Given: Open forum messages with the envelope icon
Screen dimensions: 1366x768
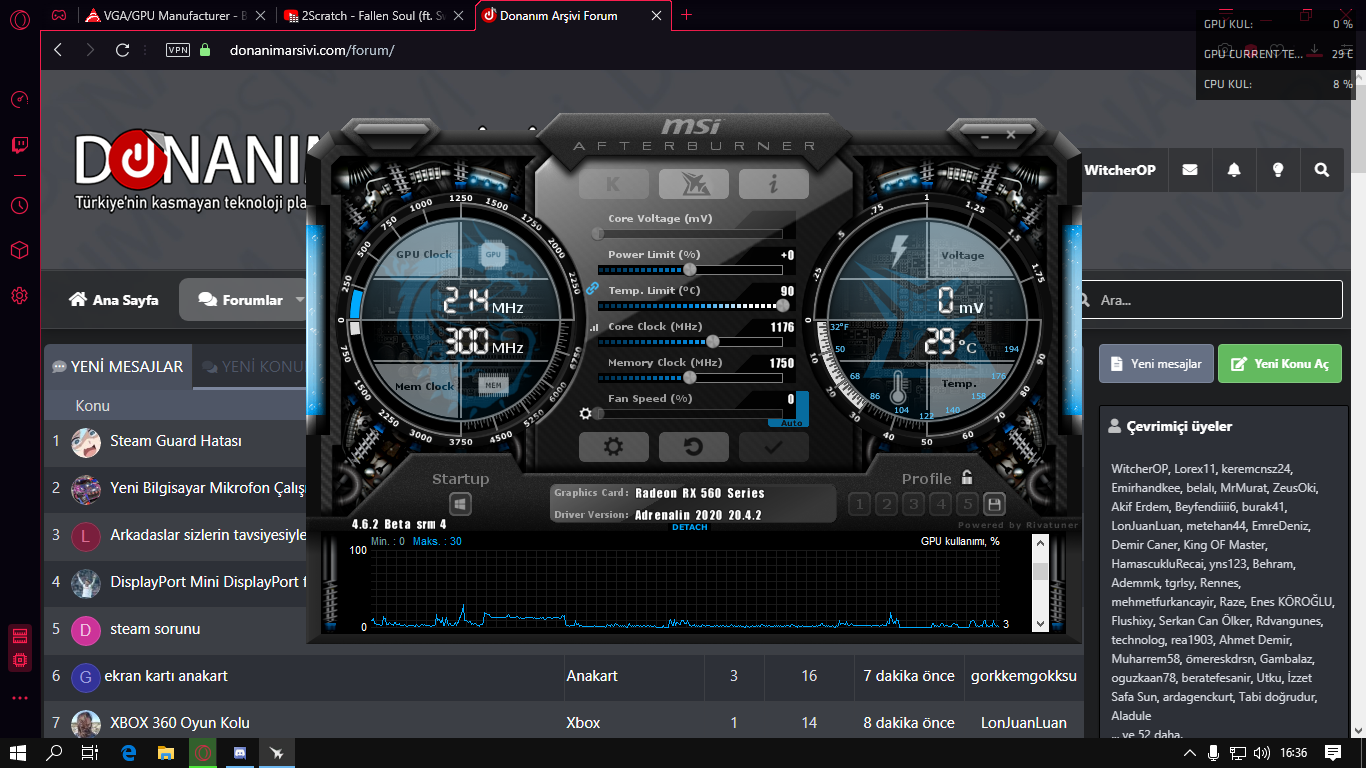Looking at the screenshot, I should 1189,170.
